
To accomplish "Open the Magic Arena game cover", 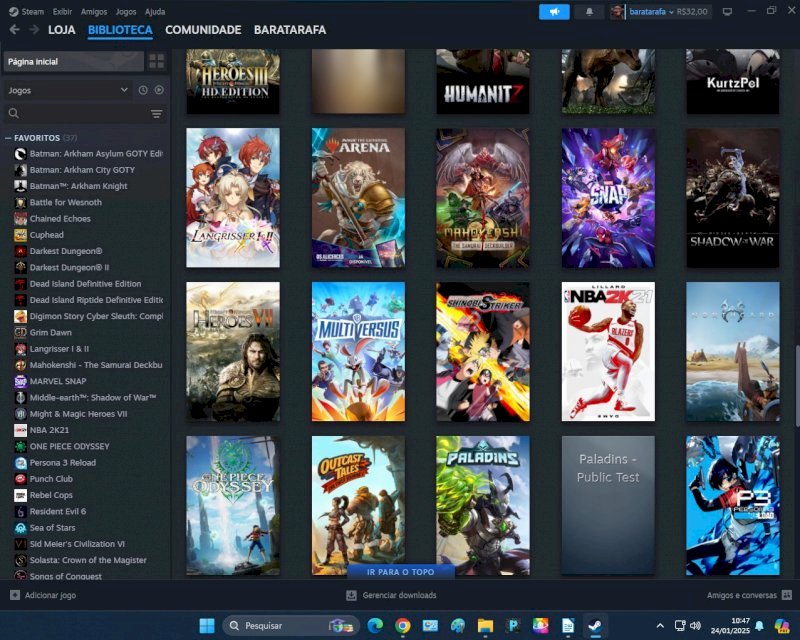I will 358,198.
